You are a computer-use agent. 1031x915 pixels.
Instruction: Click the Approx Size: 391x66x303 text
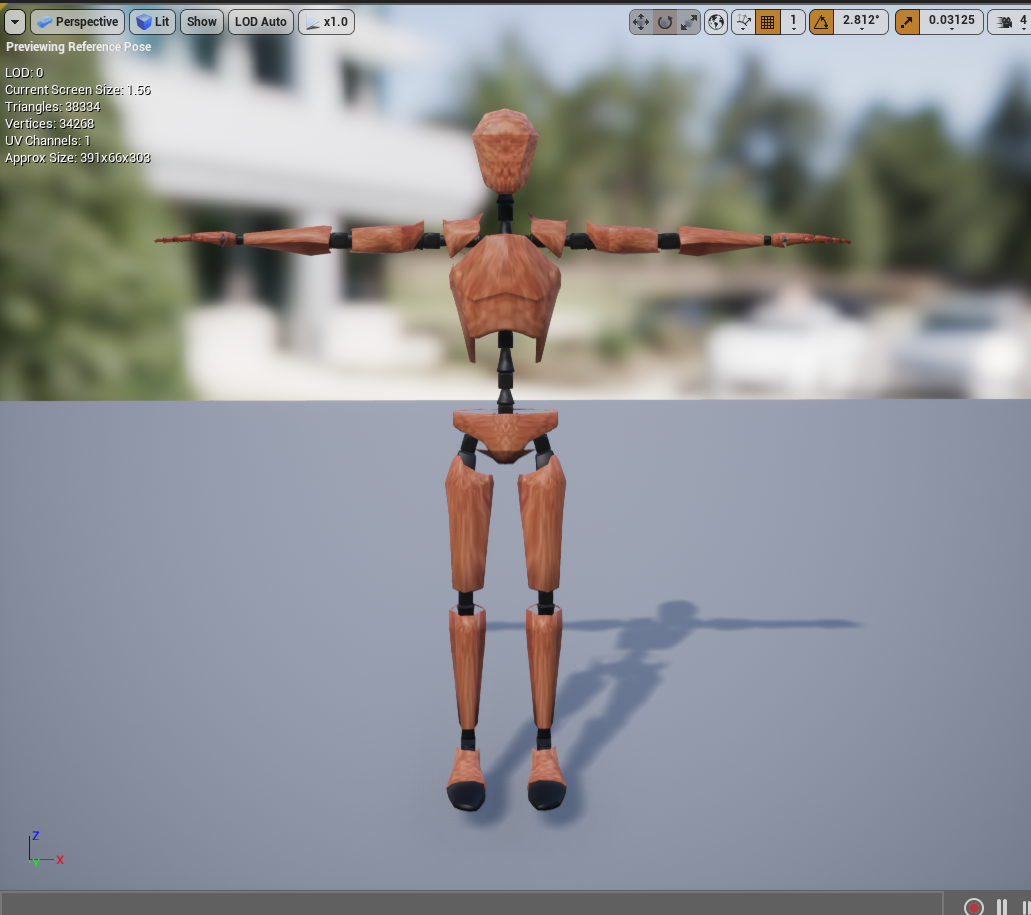tap(78, 158)
